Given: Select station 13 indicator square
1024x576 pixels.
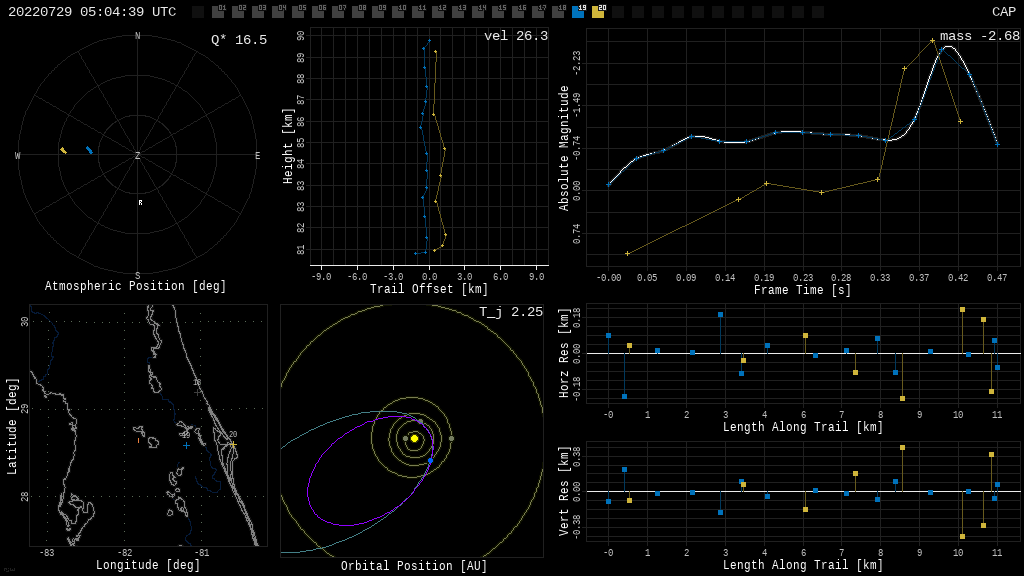Looking at the screenshot, I should pyautogui.click(x=458, y=12).
